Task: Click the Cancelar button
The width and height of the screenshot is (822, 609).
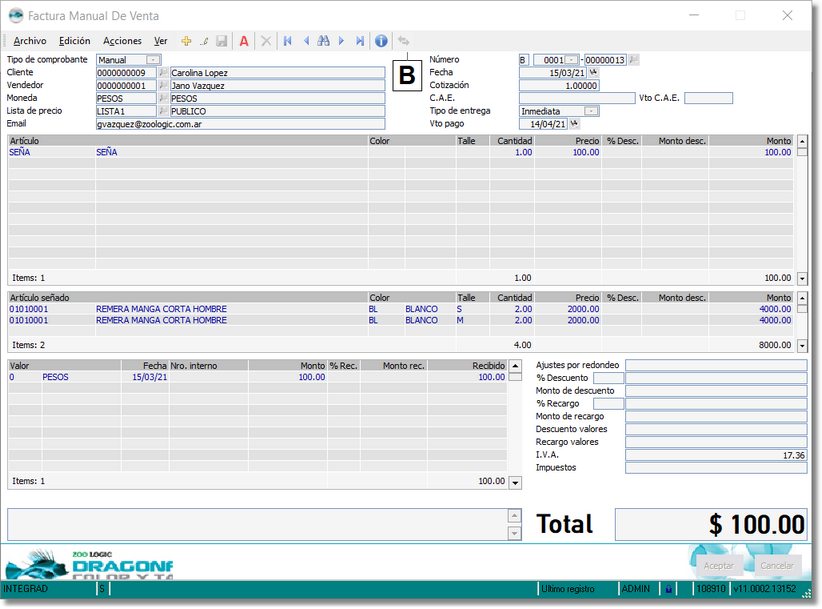Action: [777, 565]
